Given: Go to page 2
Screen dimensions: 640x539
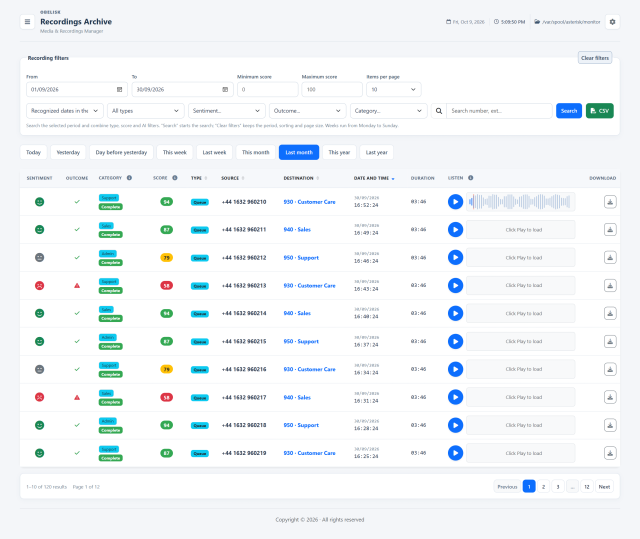Looking at the screenshot, I should [x=543, y=487].
